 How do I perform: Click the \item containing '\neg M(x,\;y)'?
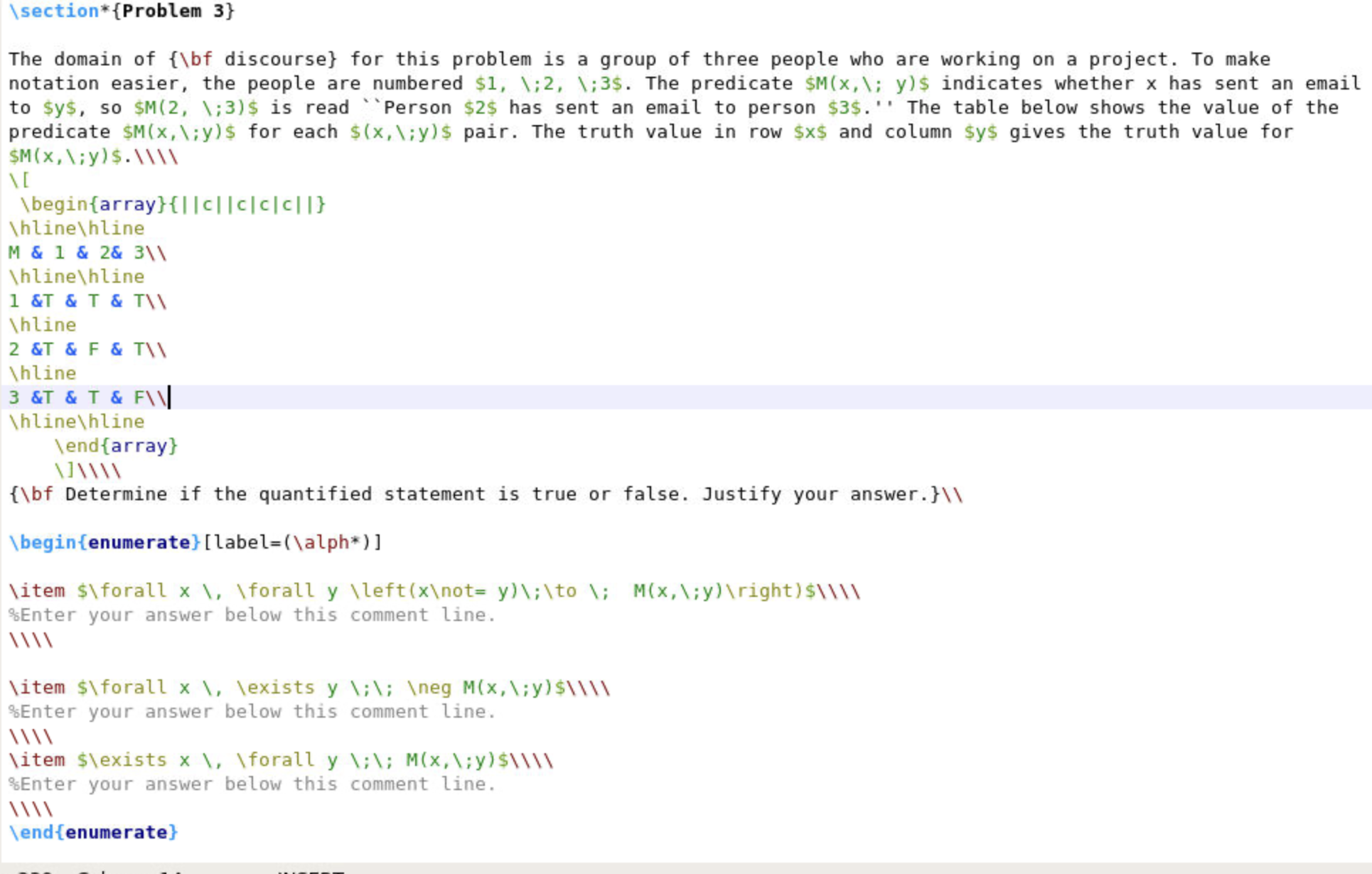(309, 688)
